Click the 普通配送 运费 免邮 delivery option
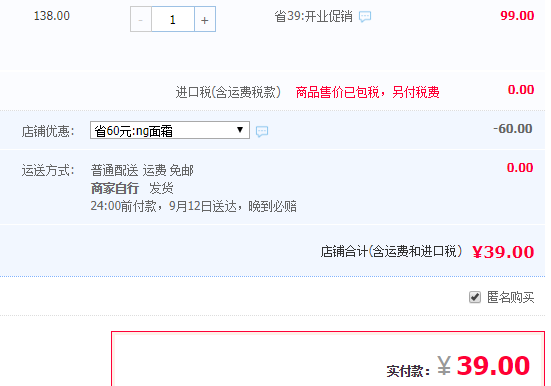Viewport: 551px width, 386px height. [142, 171]
